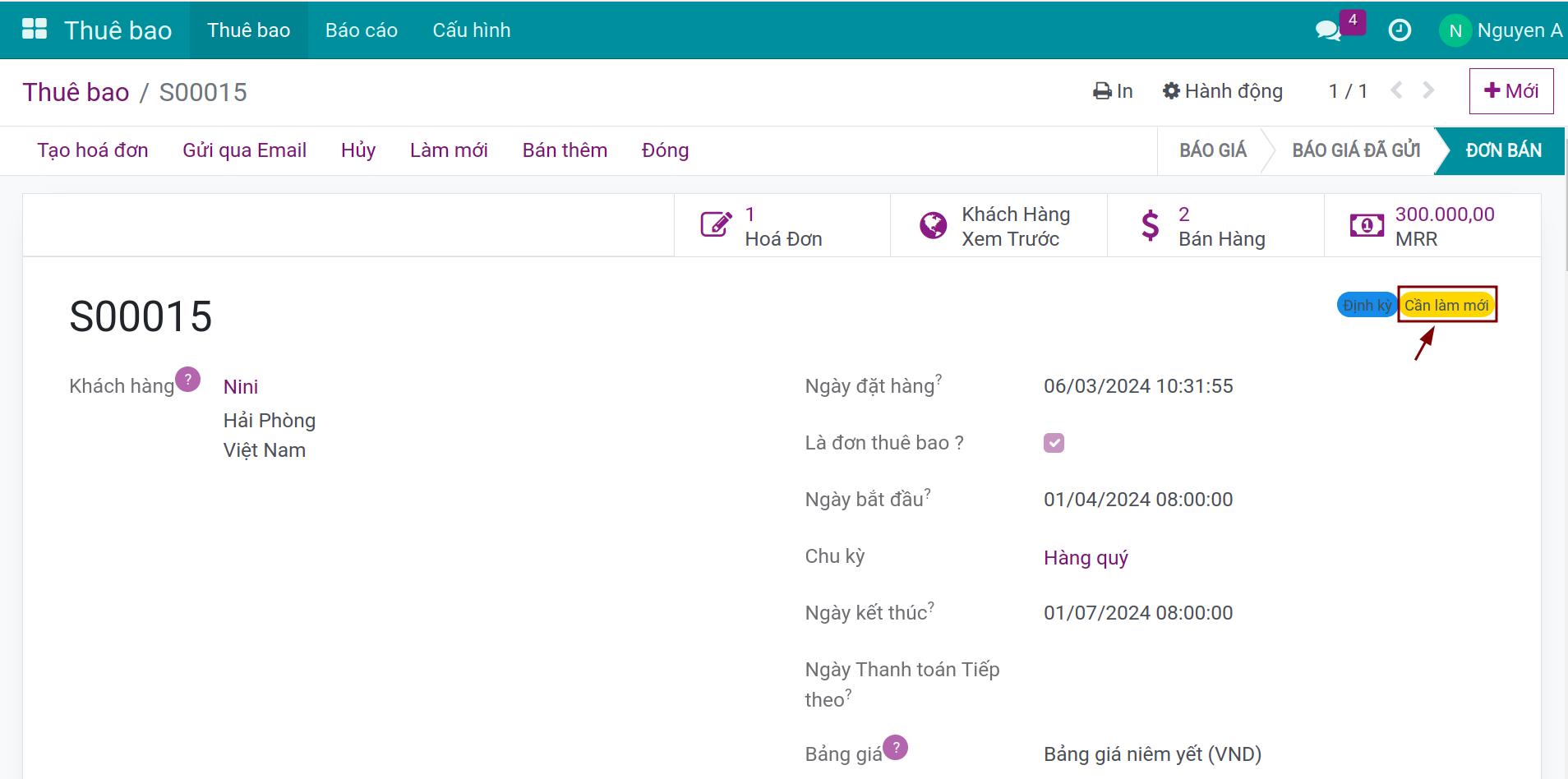Screen dimensions: 1568x779
Task: Click the Bán Hàng dollar sign icon
Action: pos(1150,225)
